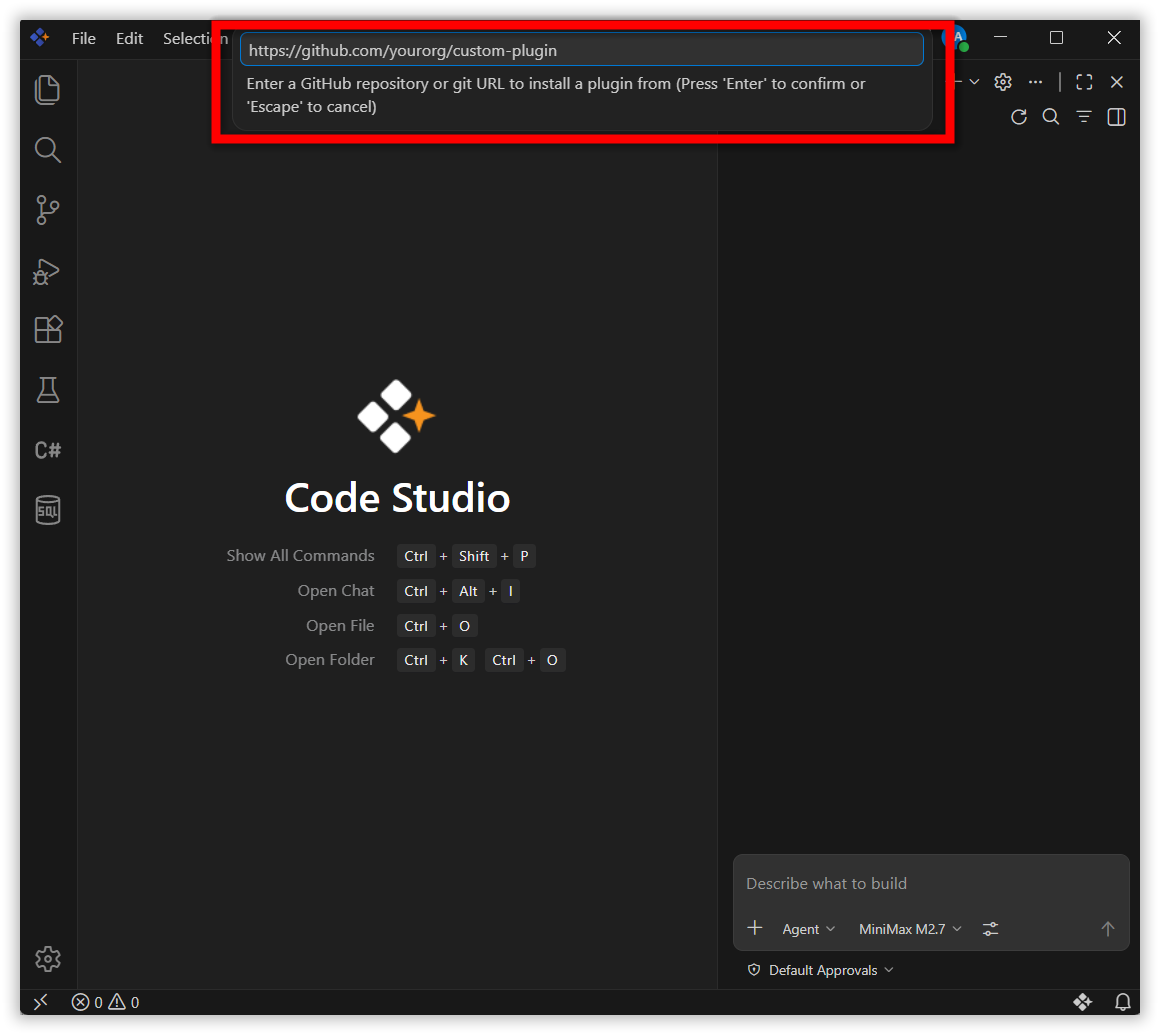Image resolution: width=1160 pixels, height=1035 pixels.
Task: Open the File menu
Action: pos(84,38)
